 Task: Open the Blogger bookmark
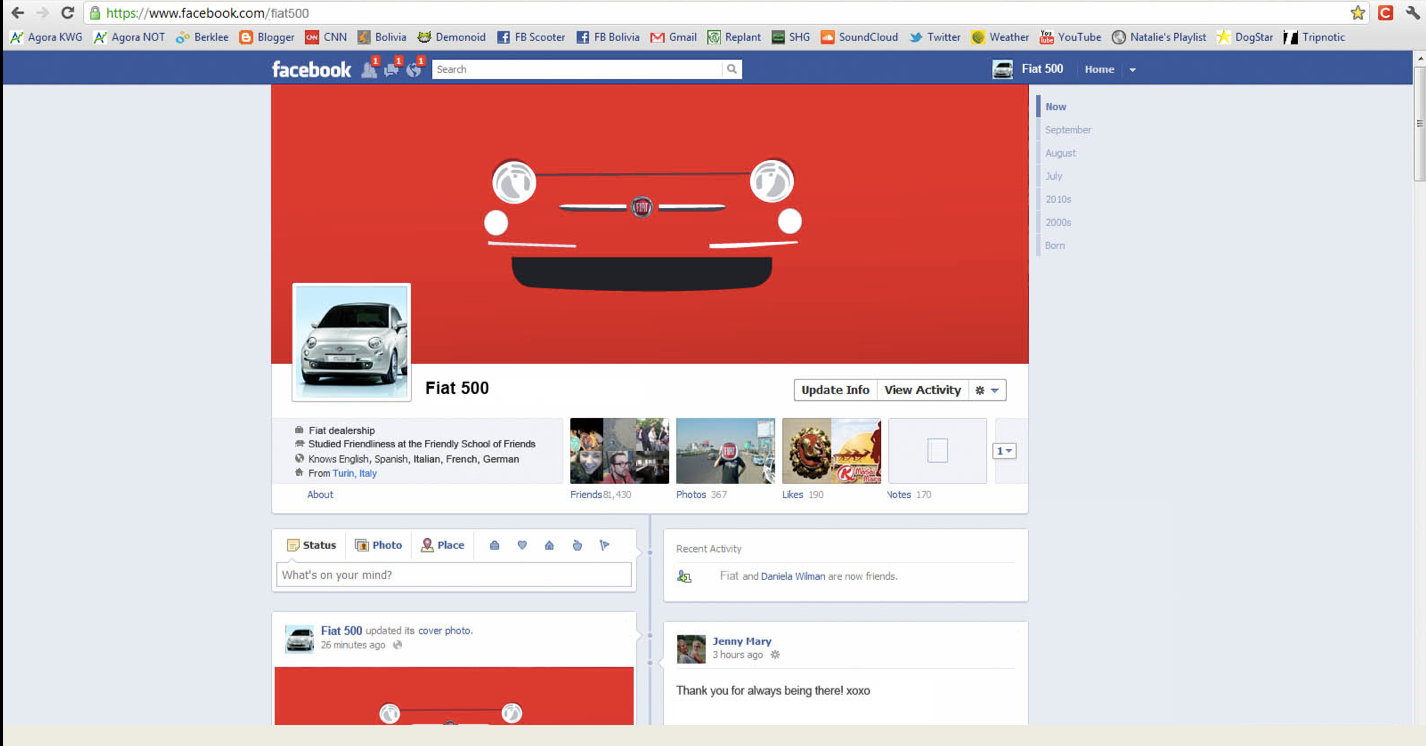point(267,37)
